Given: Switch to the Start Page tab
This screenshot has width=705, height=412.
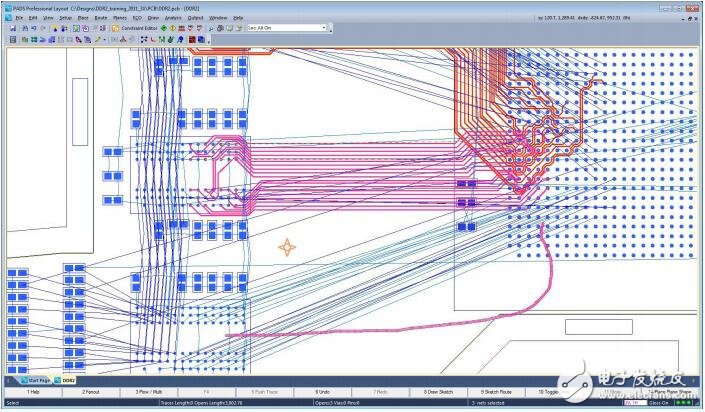Looking at the screenshot, I should pyautogui.click(x=36, y=380).
